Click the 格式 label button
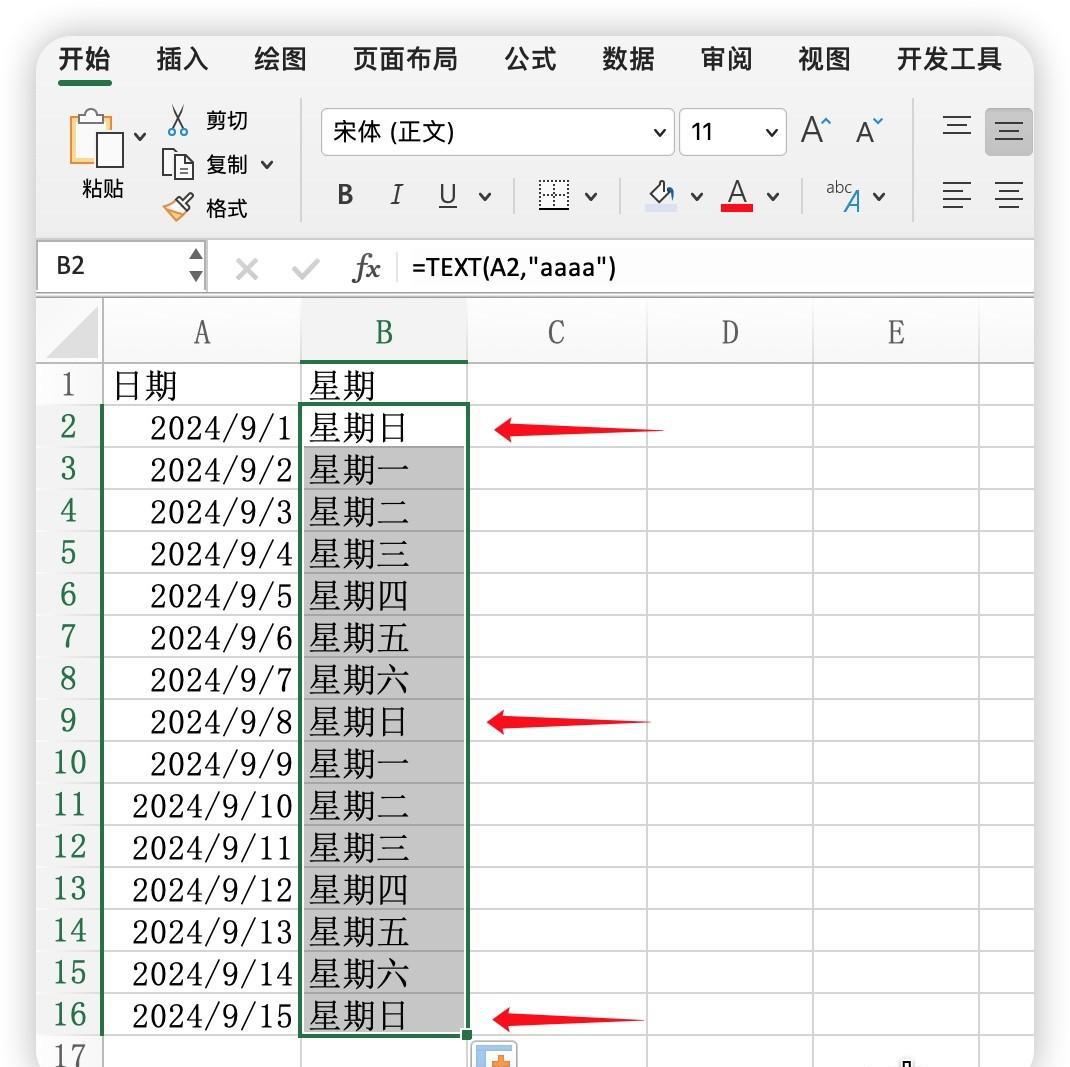 coord(227,209)
